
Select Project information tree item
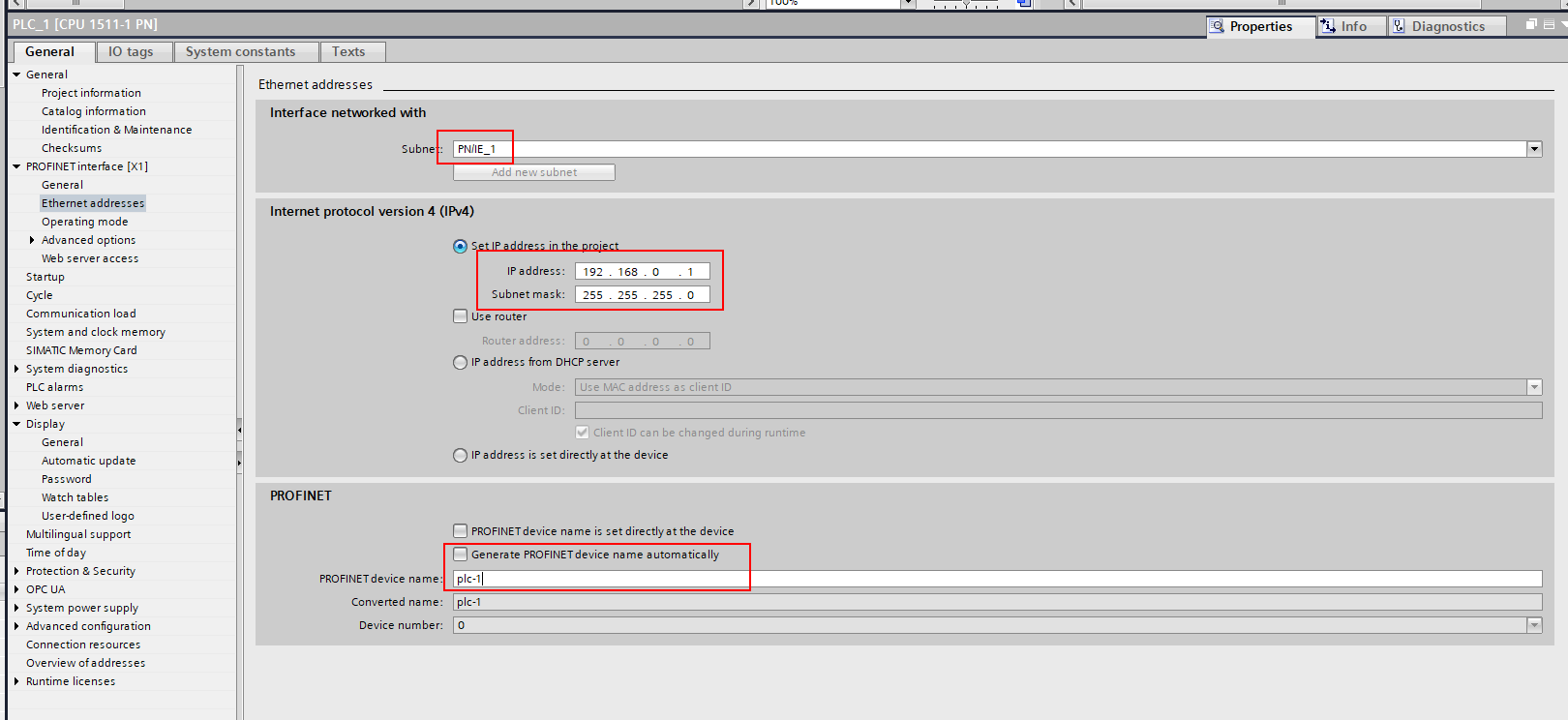[91, 93]
